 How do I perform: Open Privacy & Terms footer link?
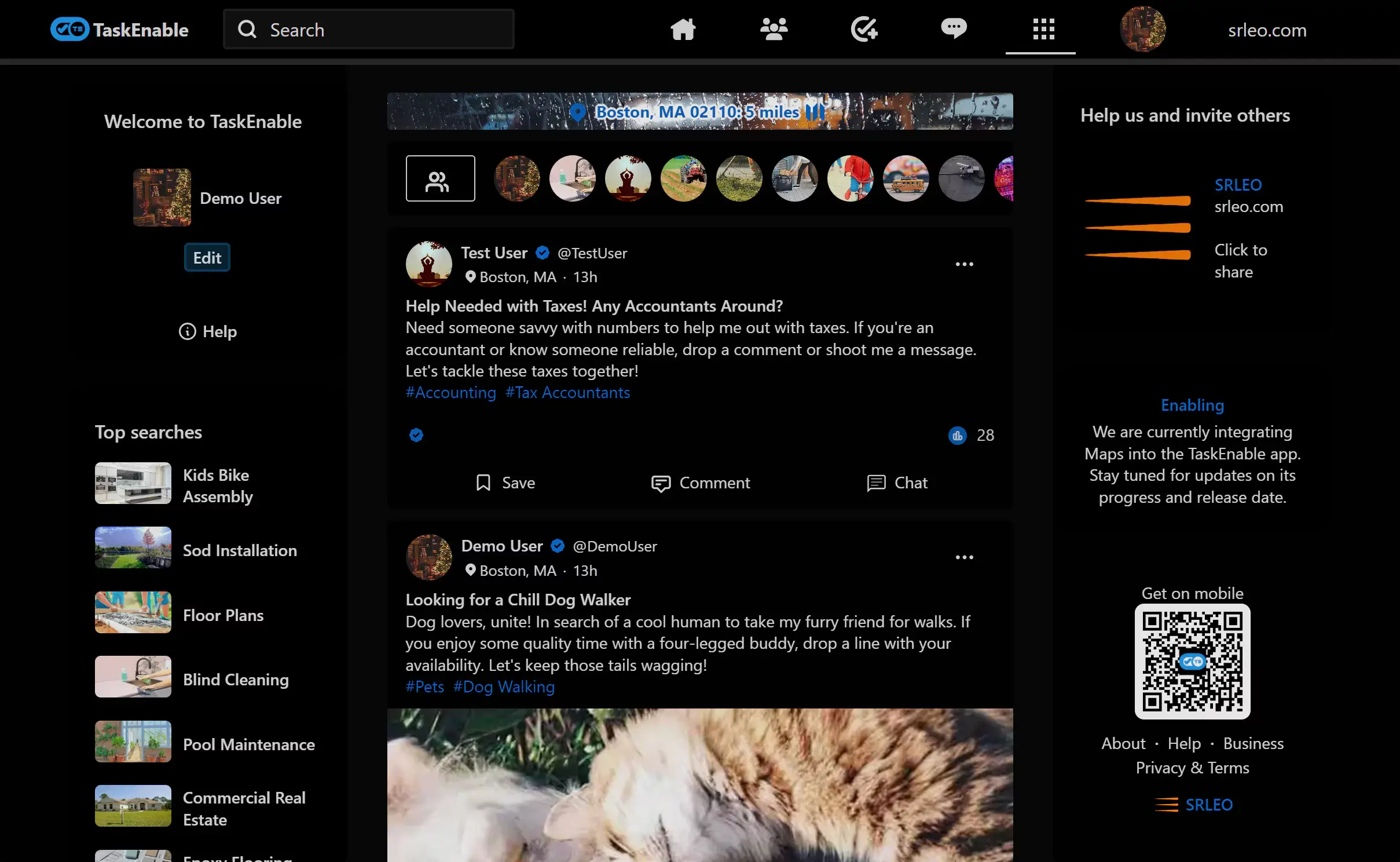coord(1192,768)
